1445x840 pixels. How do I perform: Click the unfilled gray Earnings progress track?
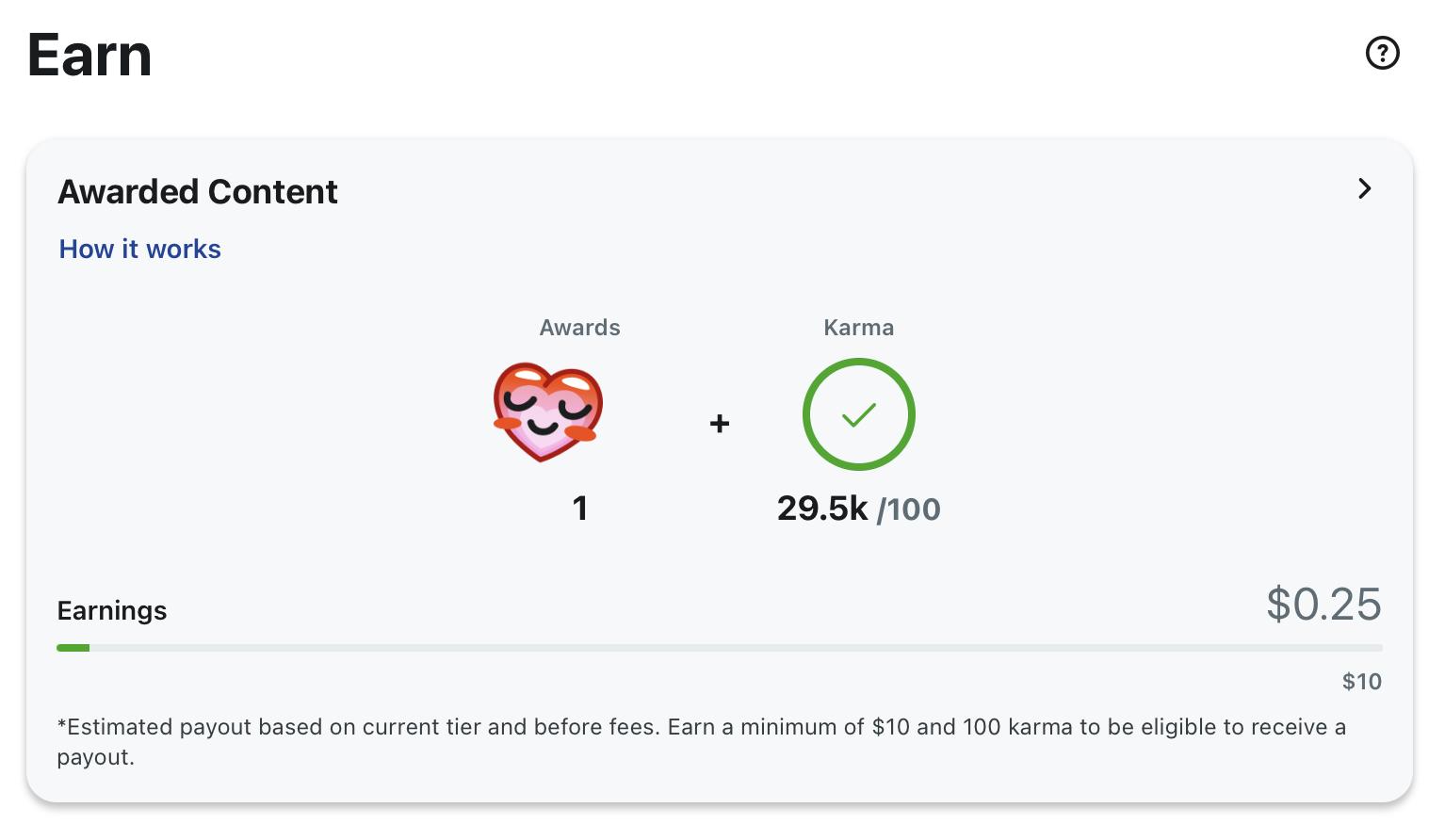[x=735, y=648]
